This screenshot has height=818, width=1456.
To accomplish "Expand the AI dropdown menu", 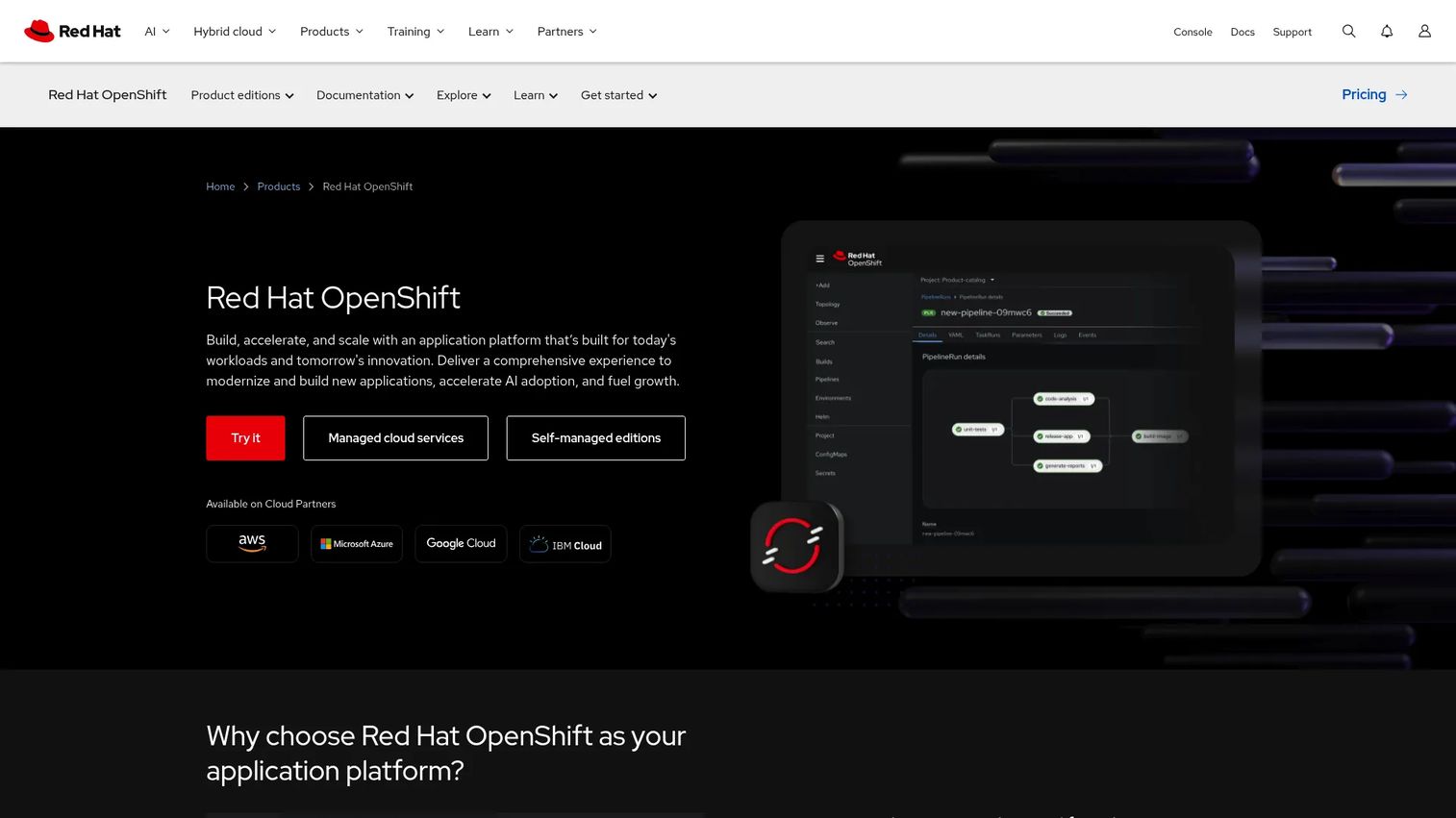I will tap(157, 32).
